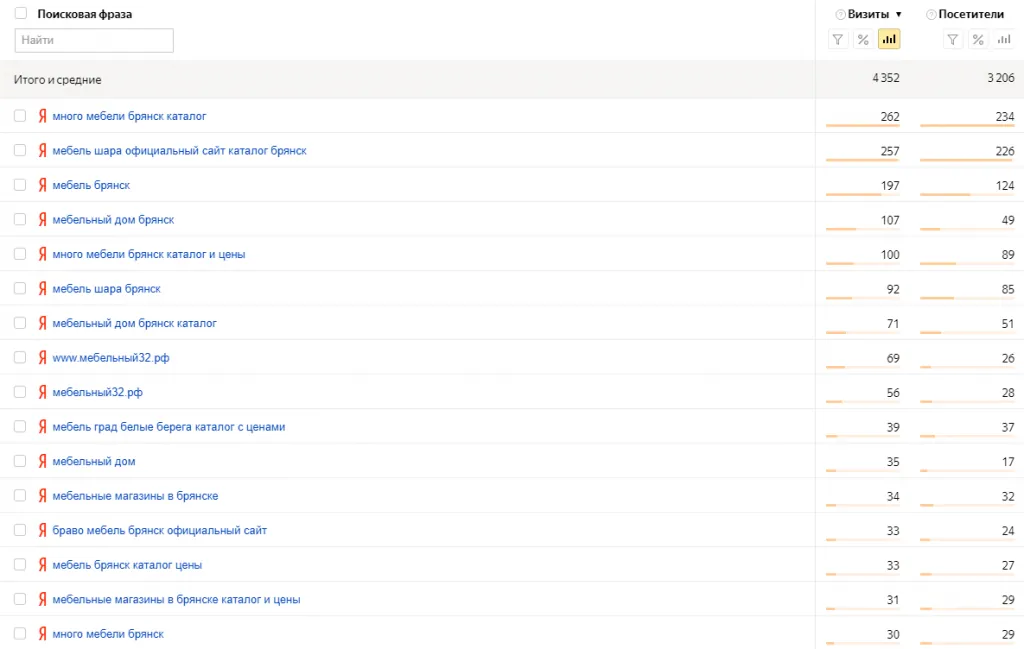Click the Найти search field
This screenshot has width=1024, height=649.
pos(94,40)
